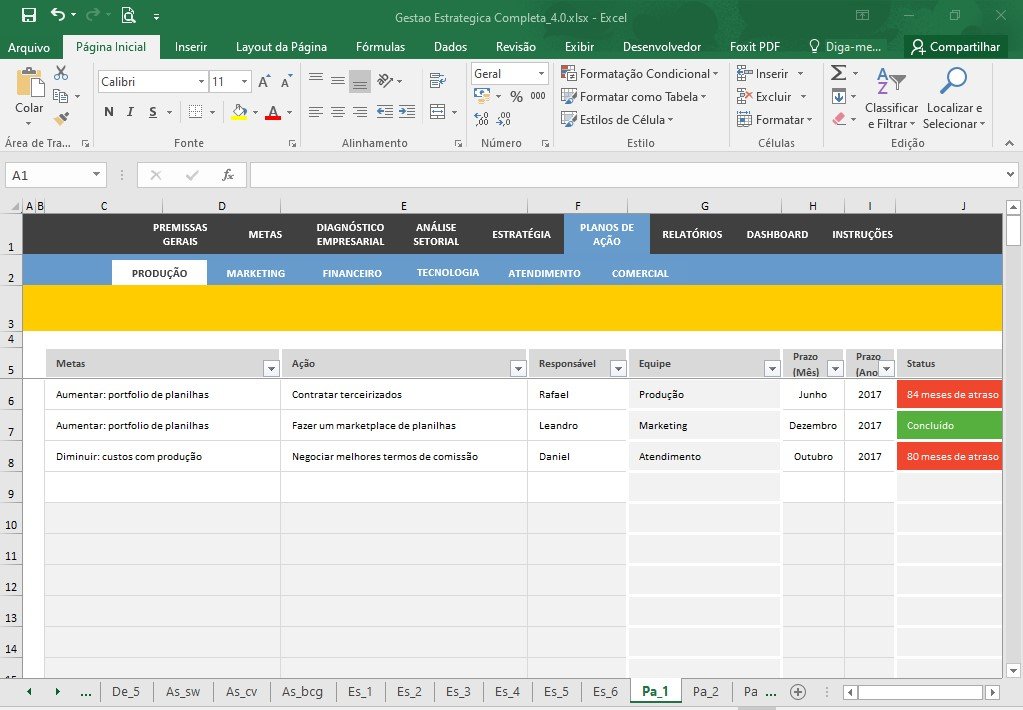Viewport: 1023px width, 710px height.
Task: Decrease decimal places
Action: pyautogui.click(x=503, y=119)
